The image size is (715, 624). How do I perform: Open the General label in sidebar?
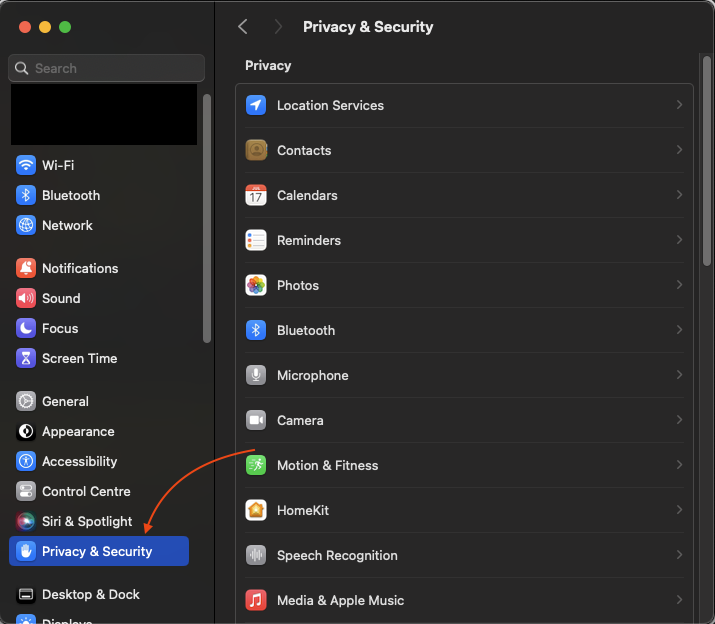(x=65, y=401)
